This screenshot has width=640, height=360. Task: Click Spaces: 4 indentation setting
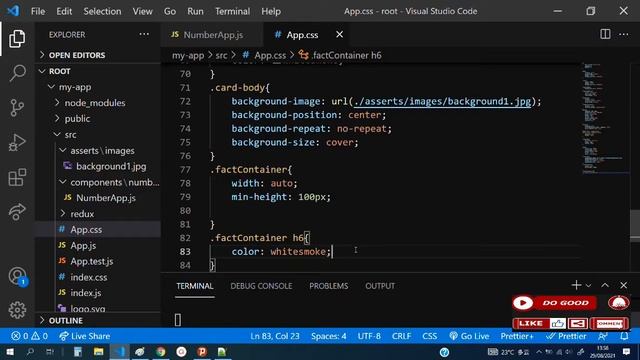click(329, 336)
